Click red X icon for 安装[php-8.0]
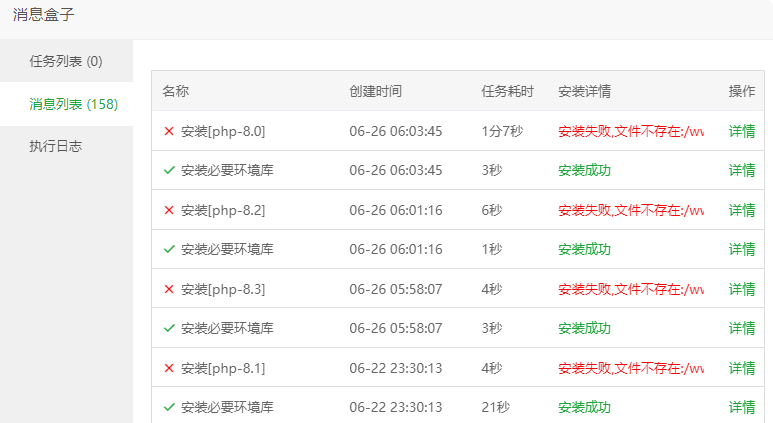Screen dimensions: 773x423 (169, 131)
